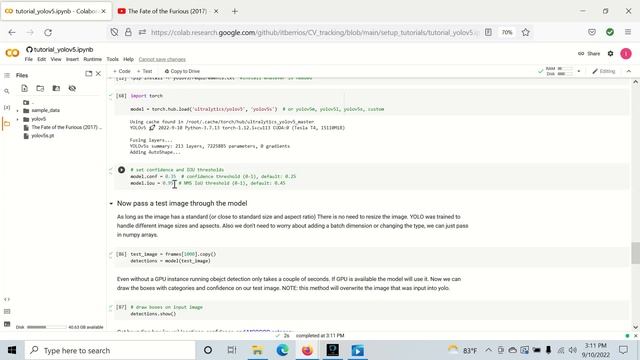
Task: Open the View menu
Action: (56, 59)
